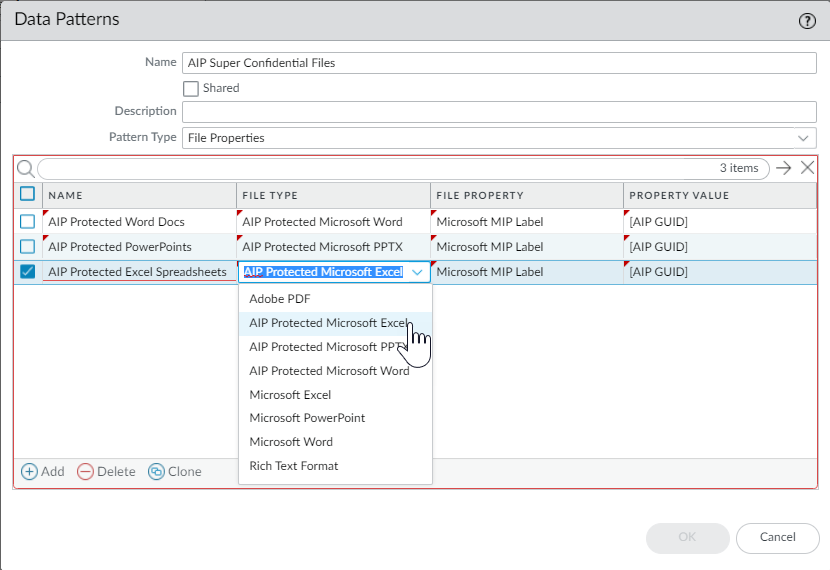This screenshot has width=830, height=570.
Task: Click the Name input field
Action: pyautogui.click(x=498, y=63)
